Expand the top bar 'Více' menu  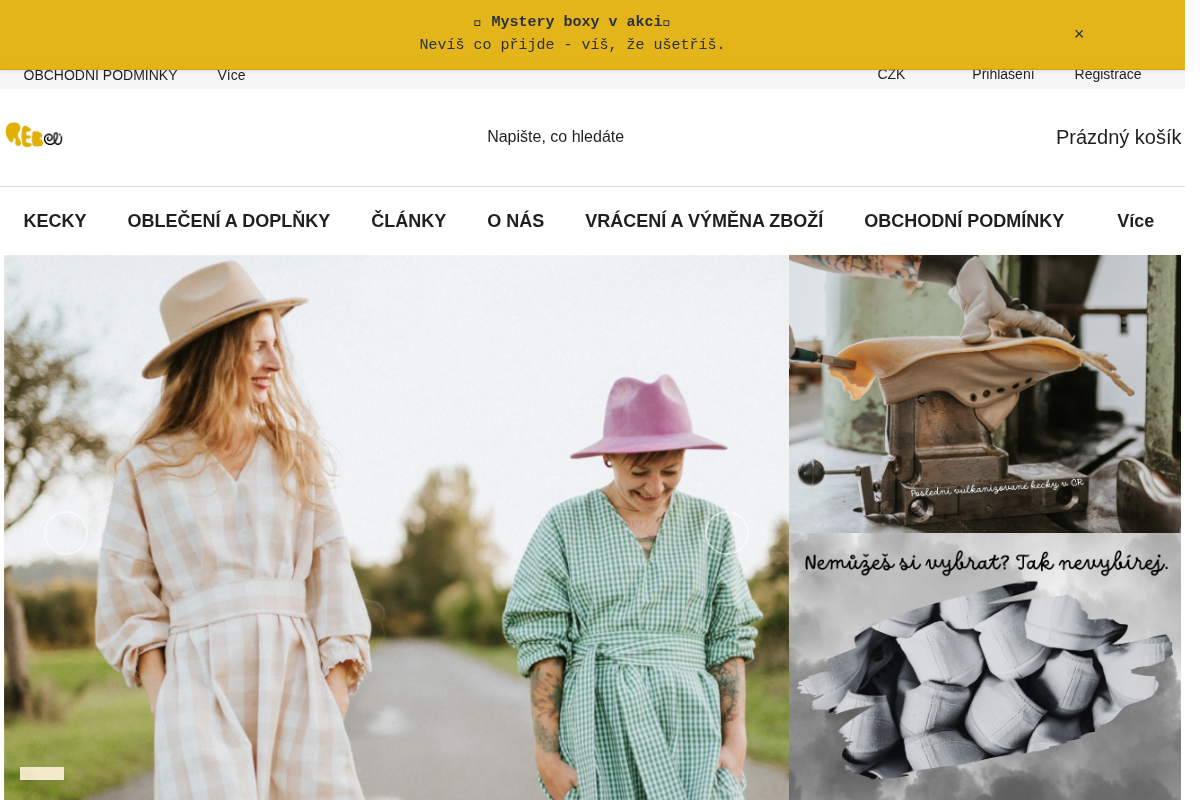[231, 75]
